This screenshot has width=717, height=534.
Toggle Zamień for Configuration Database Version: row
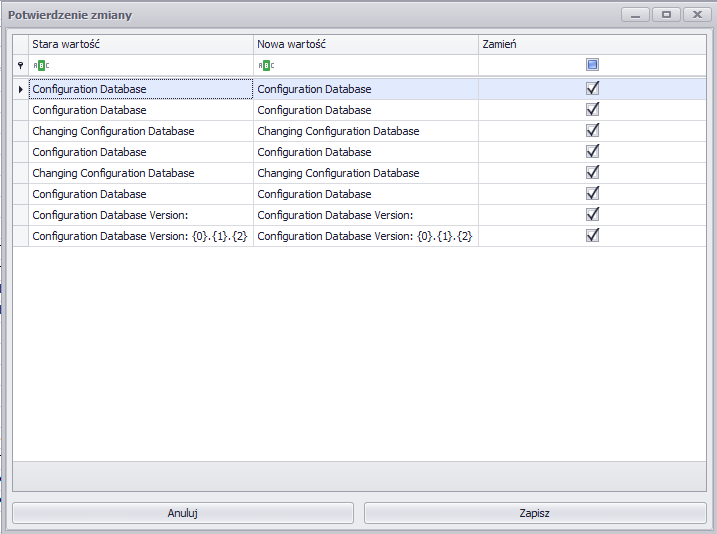click(x=592, y=214)
